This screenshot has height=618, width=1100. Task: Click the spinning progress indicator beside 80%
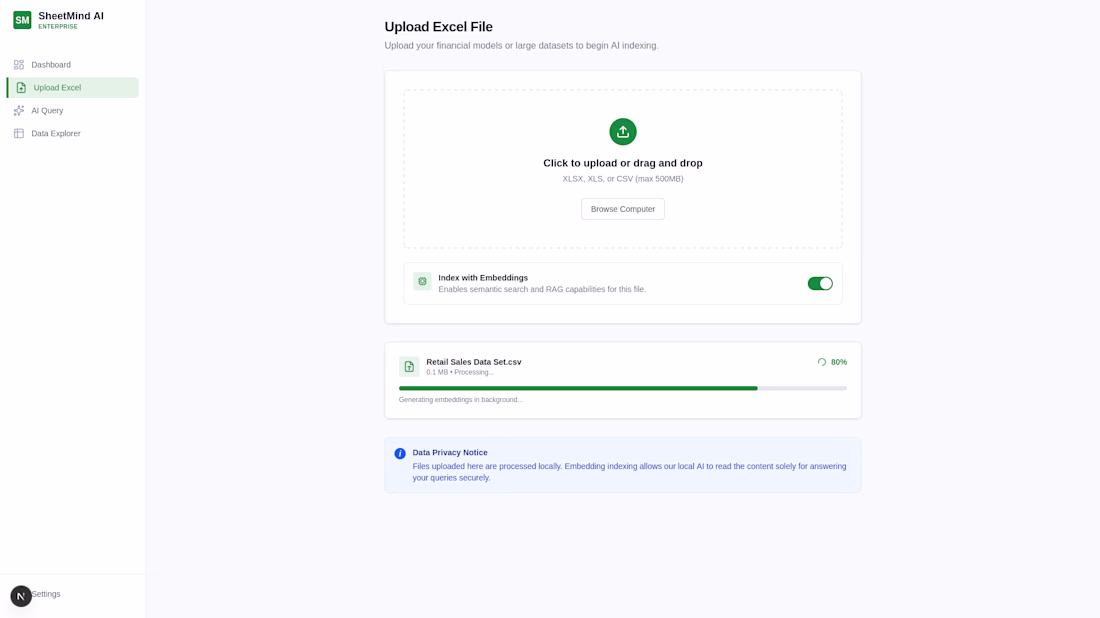coord(821,362)
